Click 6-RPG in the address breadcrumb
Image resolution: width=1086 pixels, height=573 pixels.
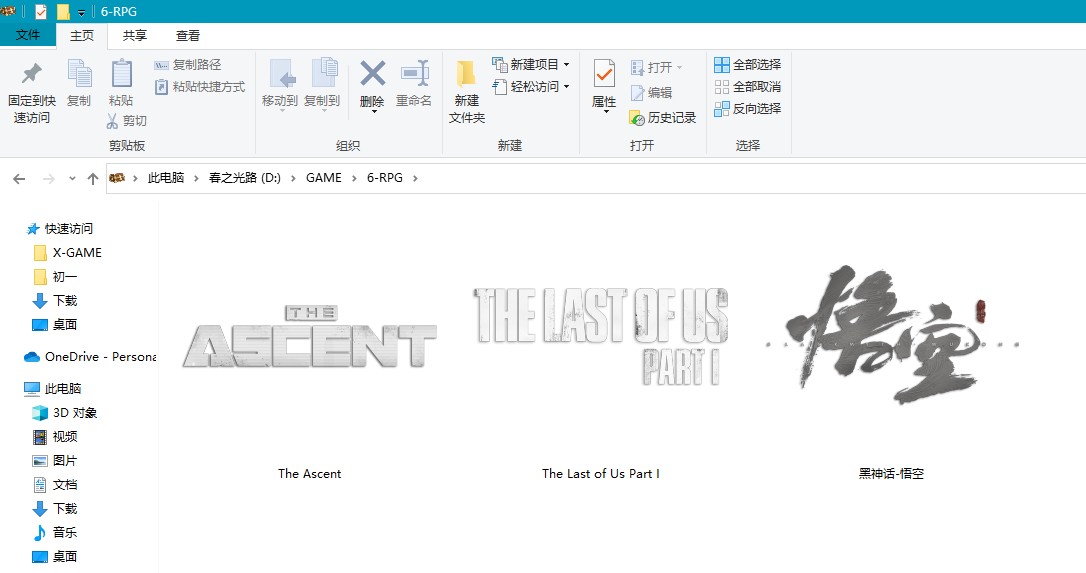[384, 178]
